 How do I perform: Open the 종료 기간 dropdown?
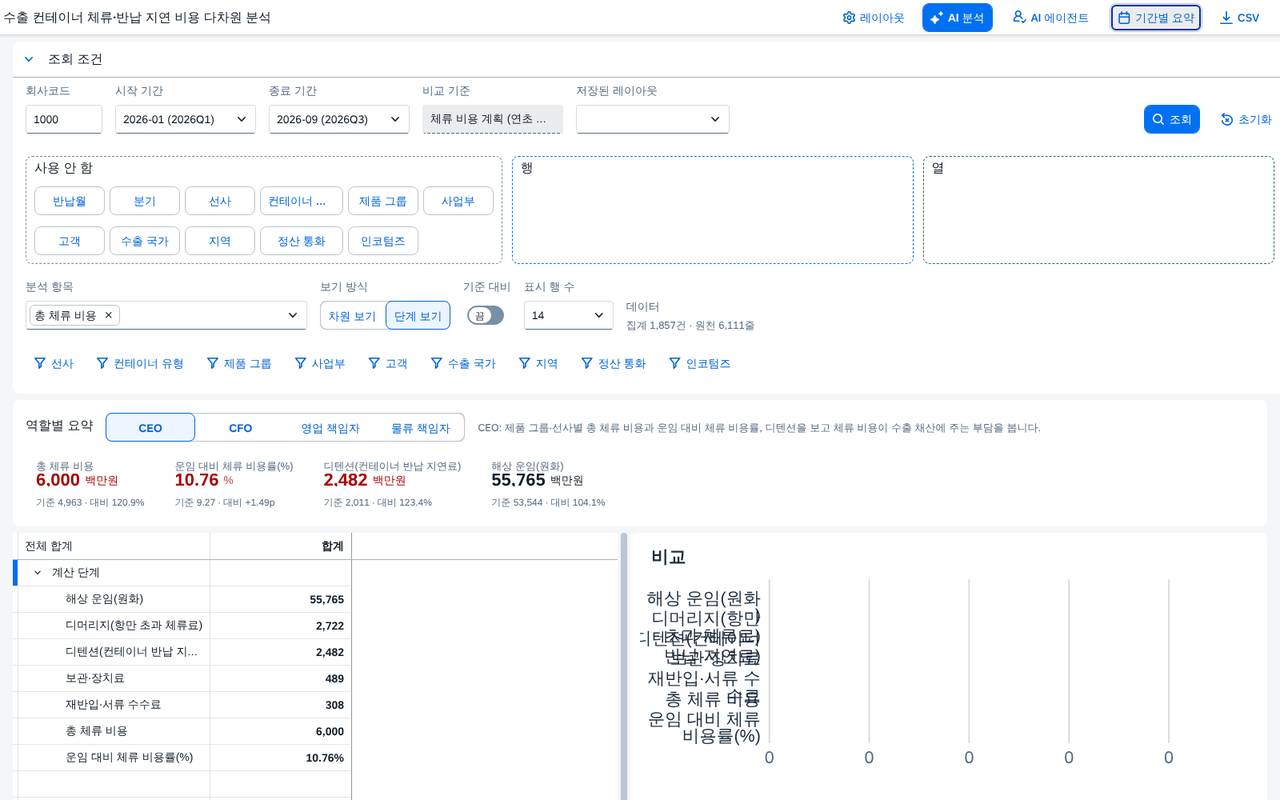click(x=339, y=119)
